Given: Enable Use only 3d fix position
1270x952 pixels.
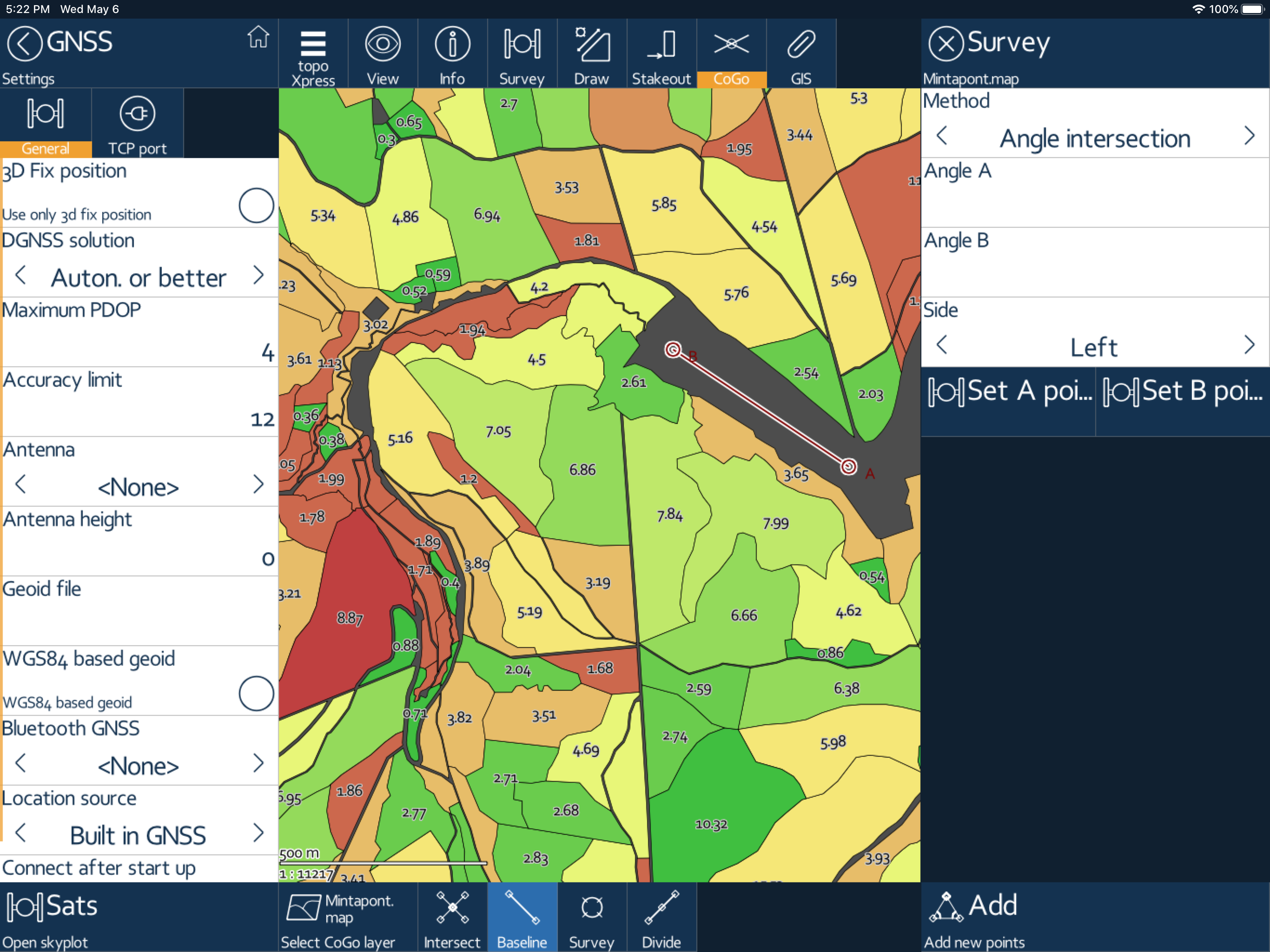Looking at the screenshot, I should [256, 205].
